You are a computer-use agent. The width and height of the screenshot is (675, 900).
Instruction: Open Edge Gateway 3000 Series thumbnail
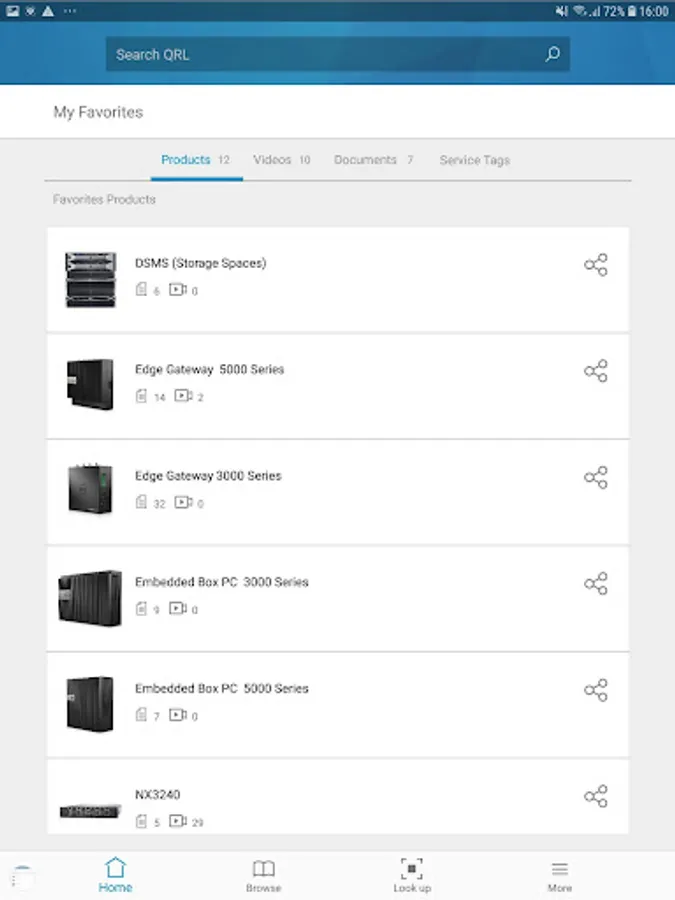(90, 488)
